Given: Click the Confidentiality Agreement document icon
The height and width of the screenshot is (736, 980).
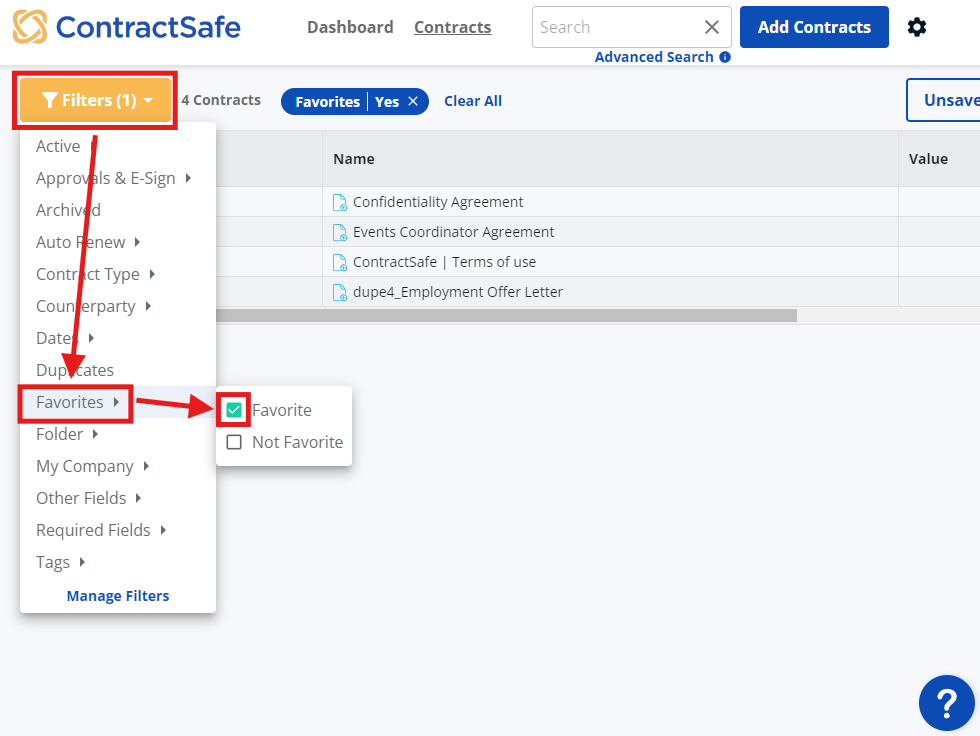Looking at the screenshot, I should tap(340, 202).
